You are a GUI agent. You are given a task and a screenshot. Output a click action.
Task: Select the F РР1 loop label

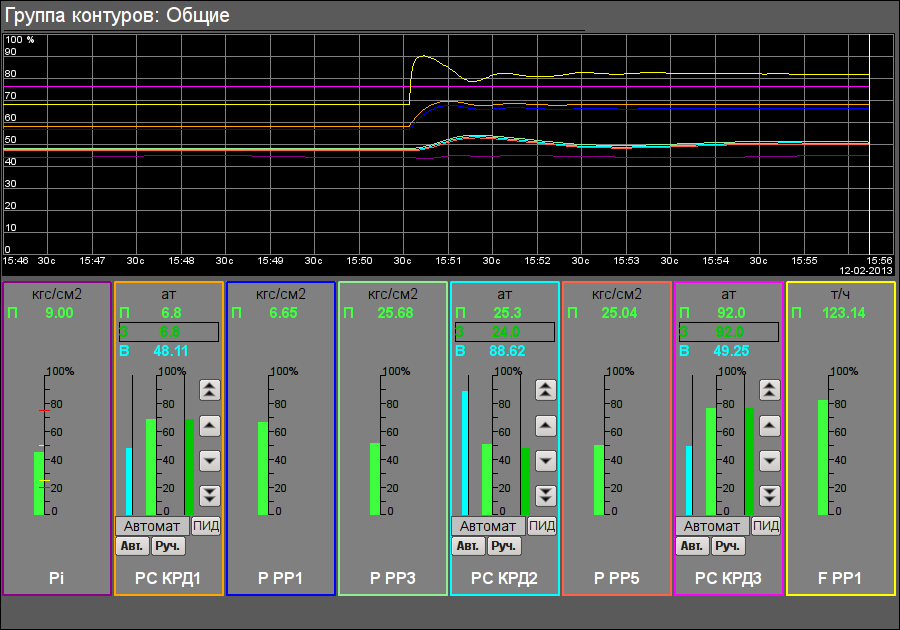(x=840, y=578)
